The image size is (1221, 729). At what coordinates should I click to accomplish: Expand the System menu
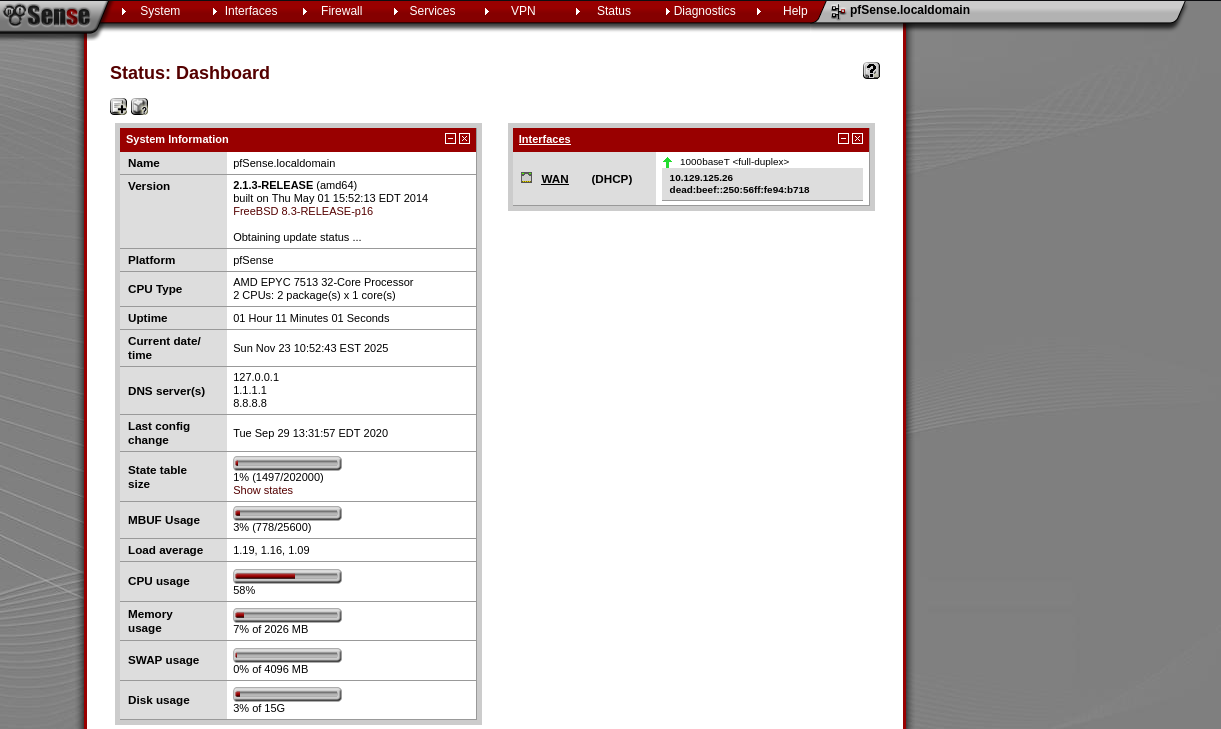[160, 11]
